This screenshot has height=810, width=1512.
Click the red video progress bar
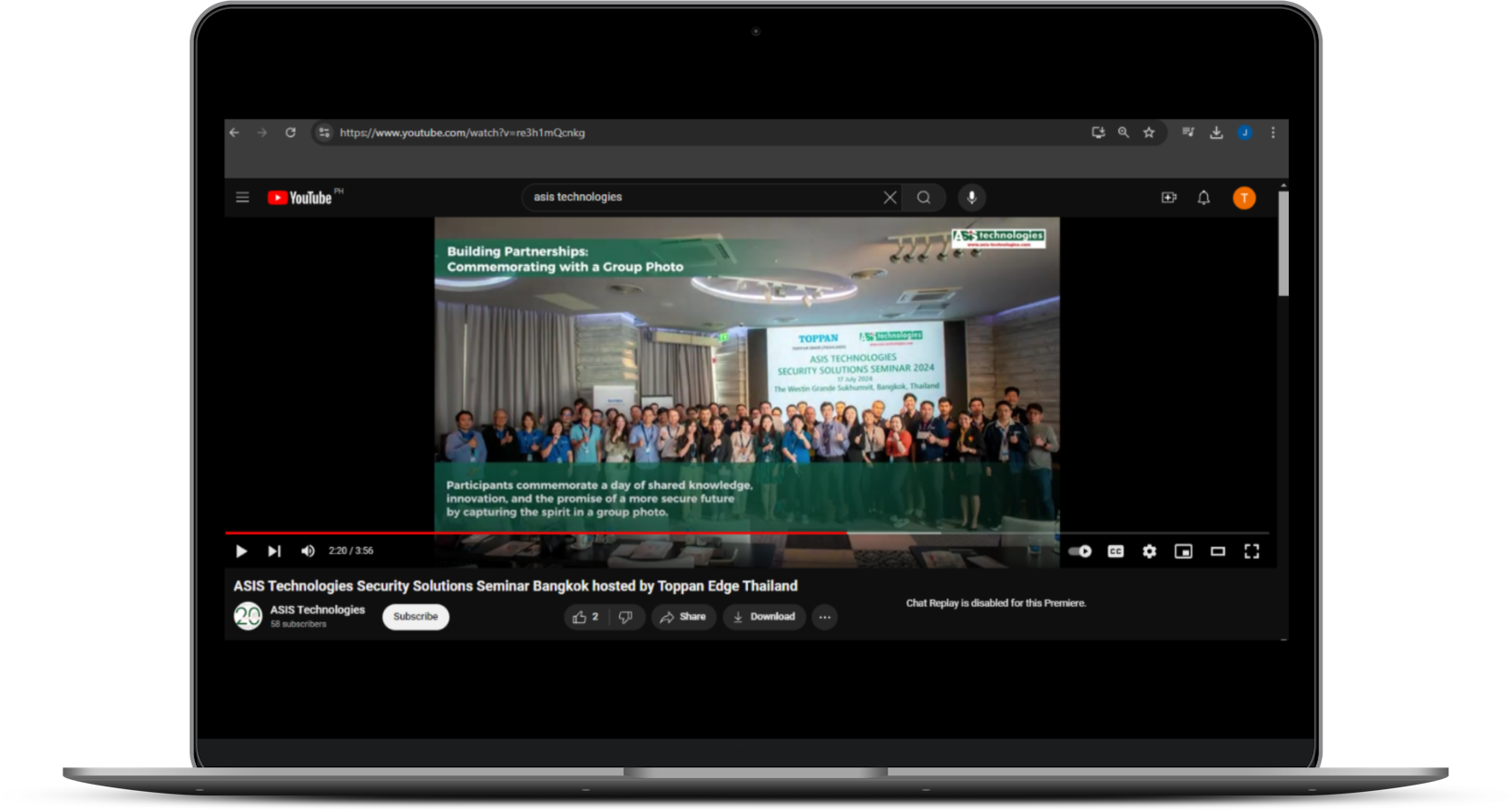click(535, 532)
